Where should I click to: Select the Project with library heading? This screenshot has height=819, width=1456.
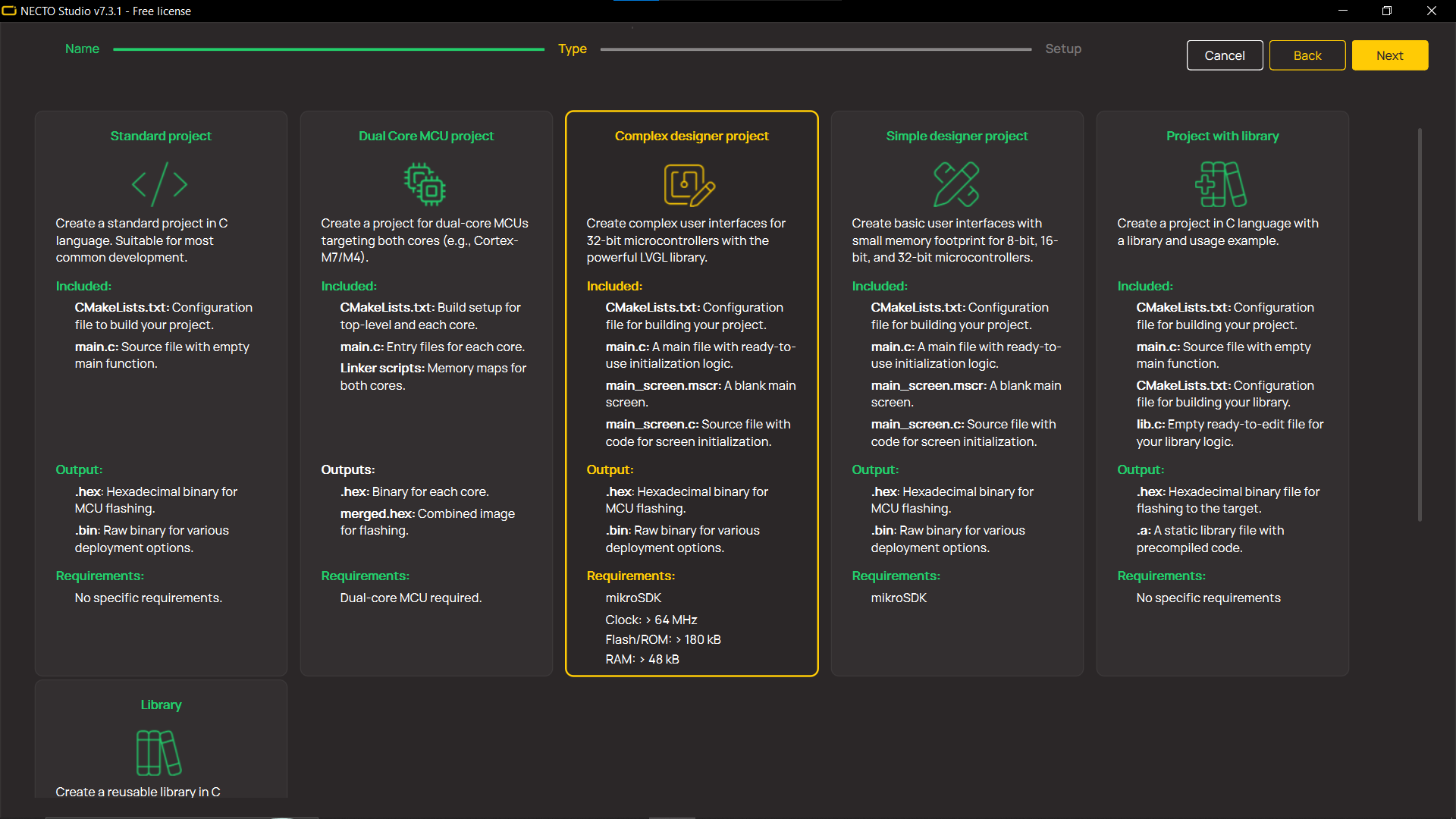click(x=1222, y=136)
